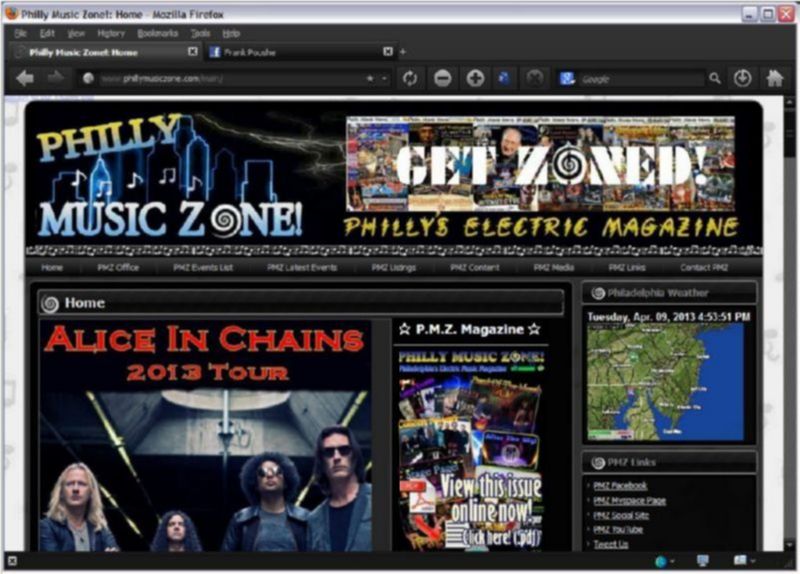Click the P.M.Z. Magazine cover thumbnail

(470, 449)
